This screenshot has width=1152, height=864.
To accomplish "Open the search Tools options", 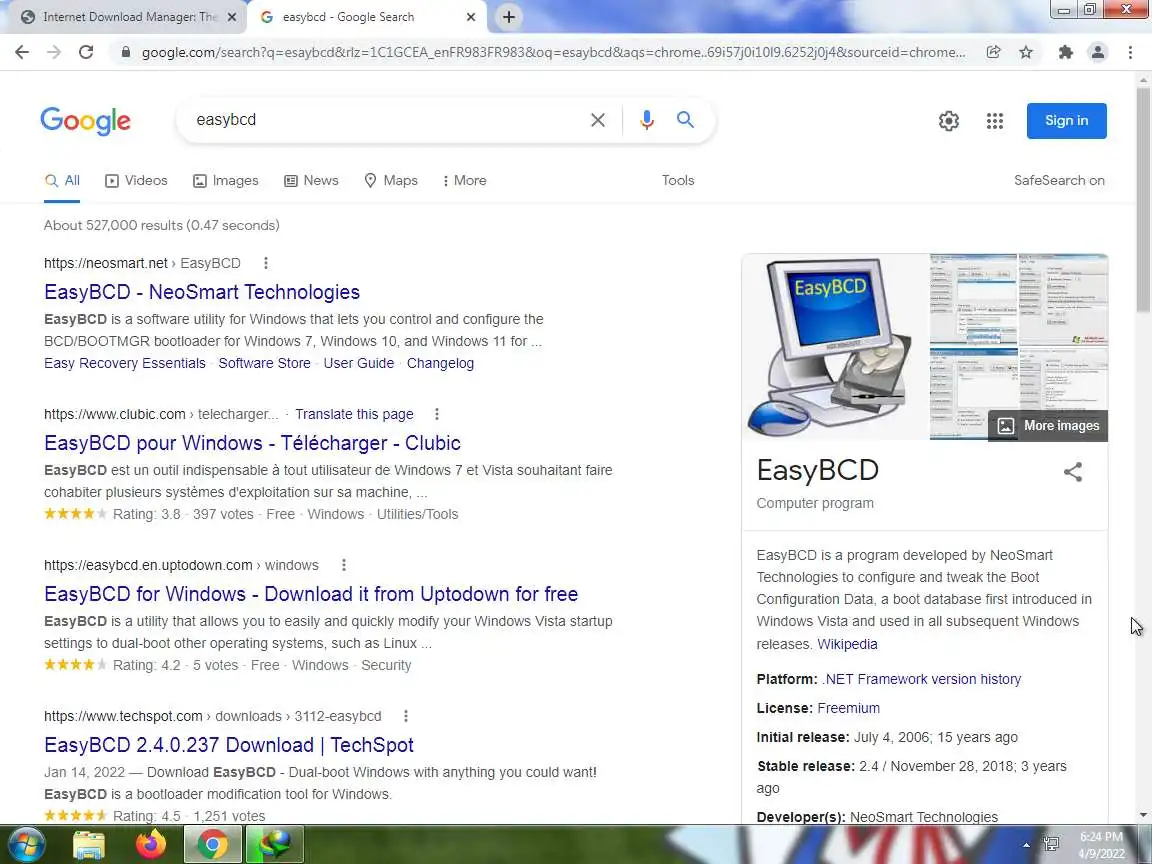I will tap(677, 181).
